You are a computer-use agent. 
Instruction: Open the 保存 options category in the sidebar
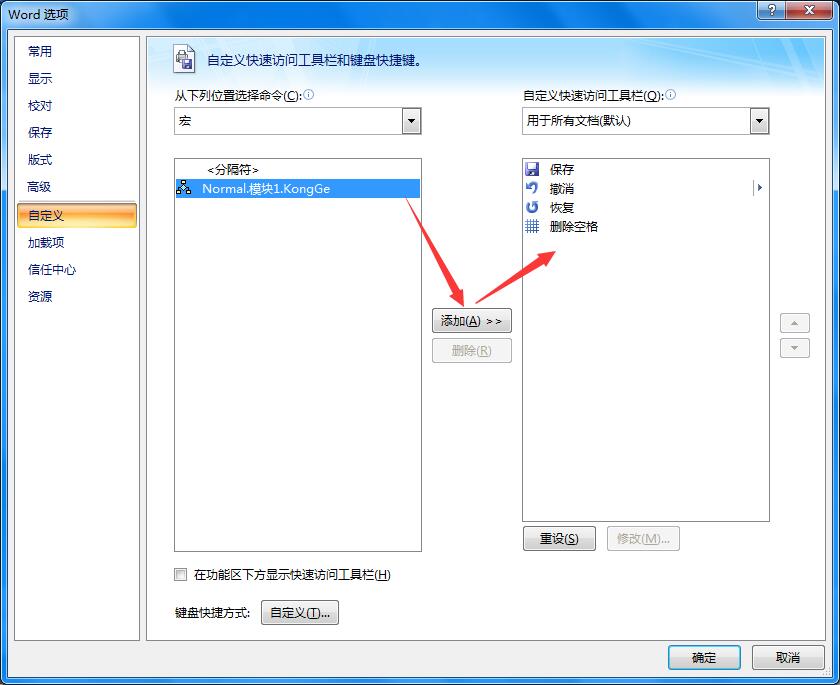[x=40, y=132]
